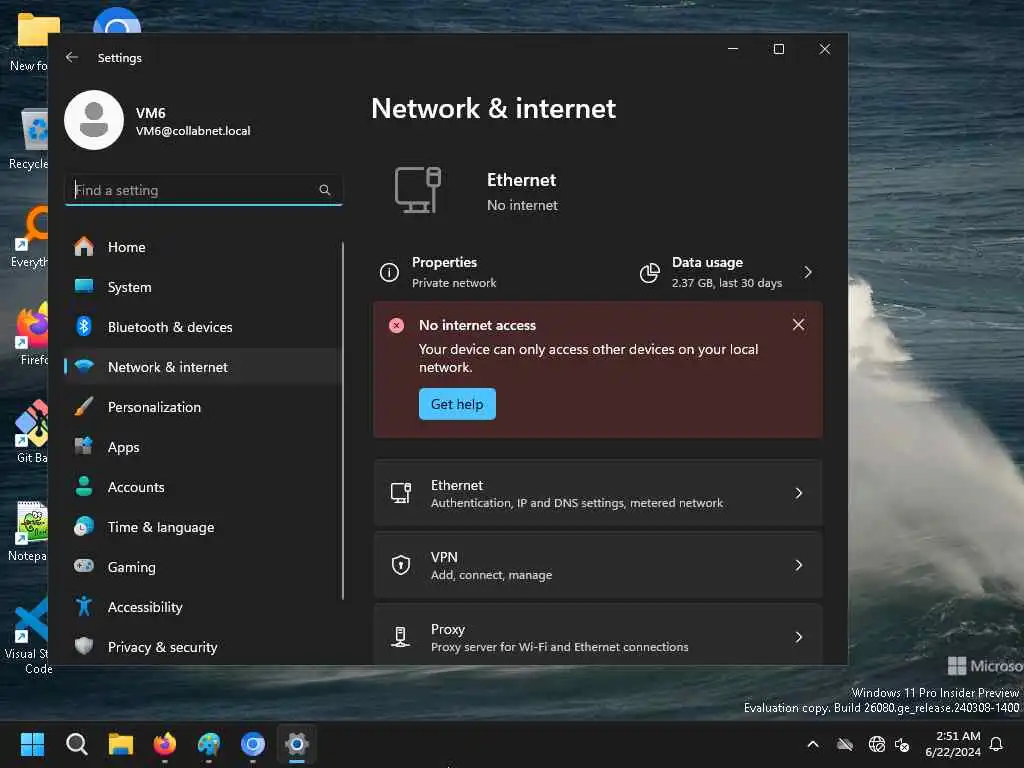This screenshot has height=768, width=1024.
Task: Click the large Ethernet computer icon
Action: pyautogui.click(x=418, y=190)
